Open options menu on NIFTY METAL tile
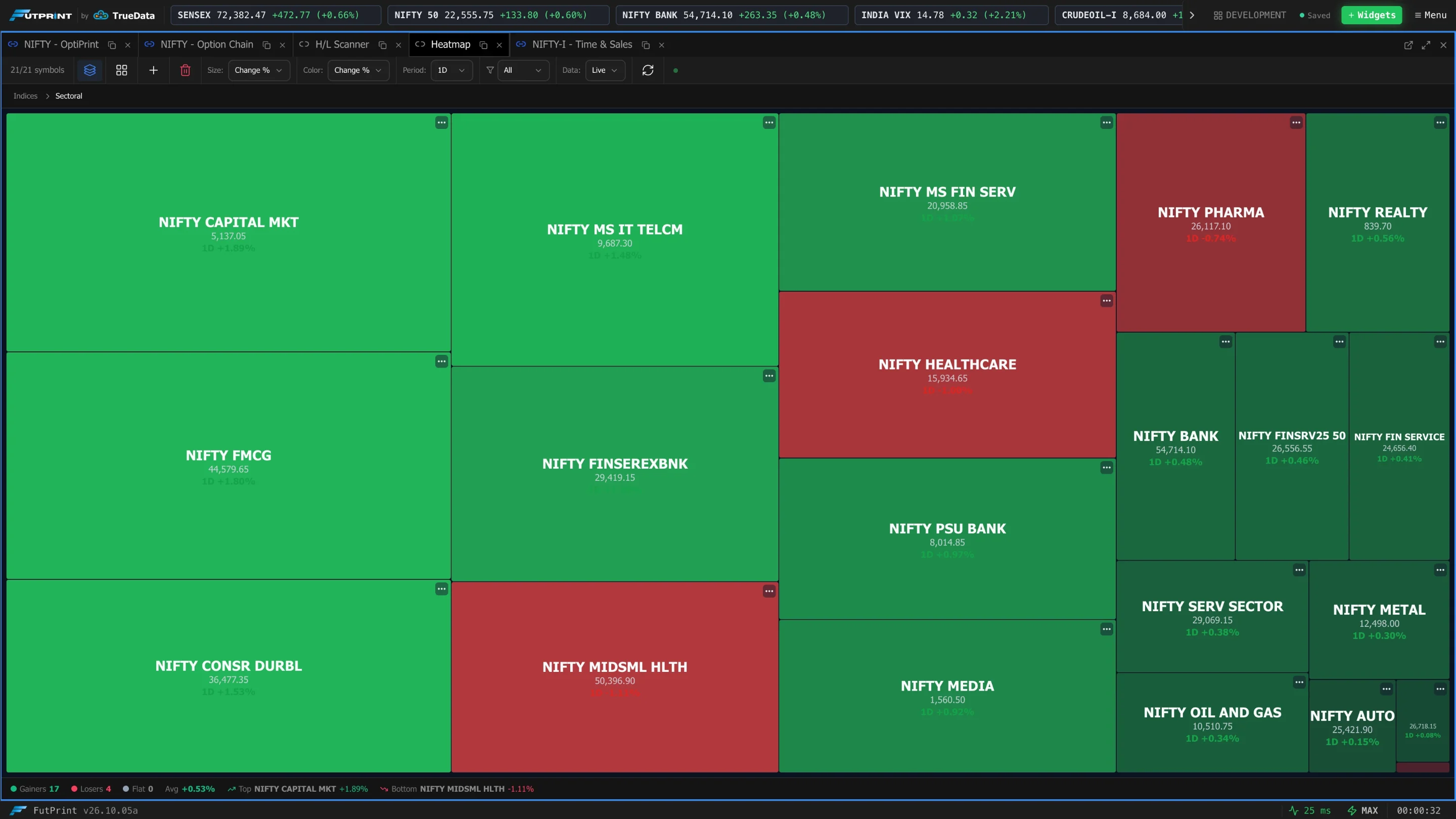Screen dimensions: 1456x819 point(1440,570)
